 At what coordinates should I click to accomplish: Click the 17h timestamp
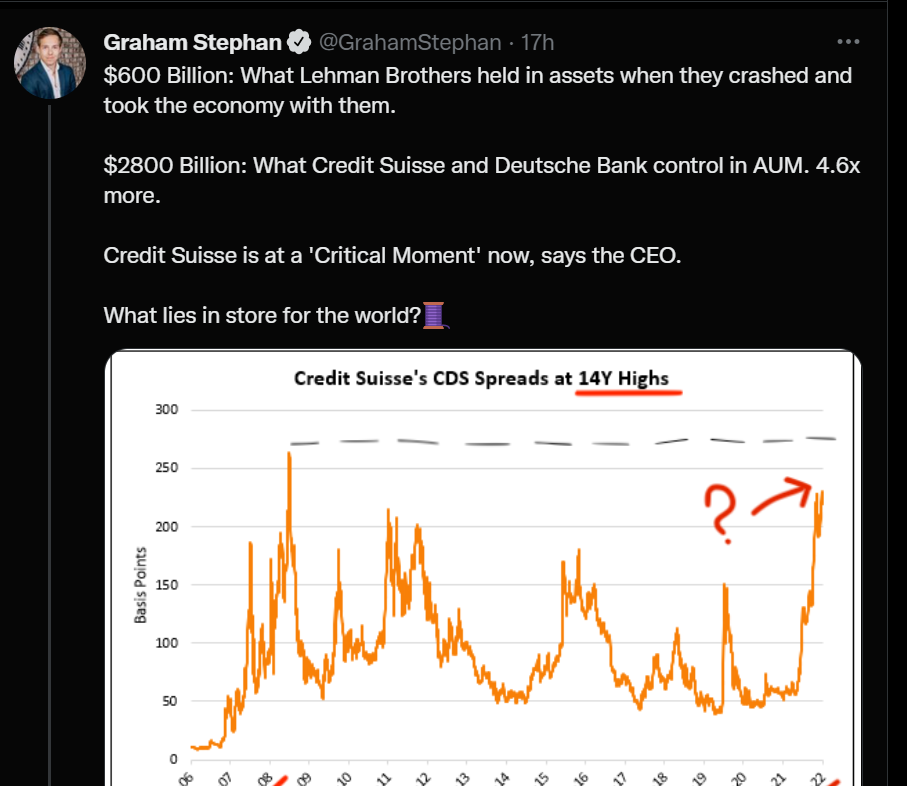(537, 42)
